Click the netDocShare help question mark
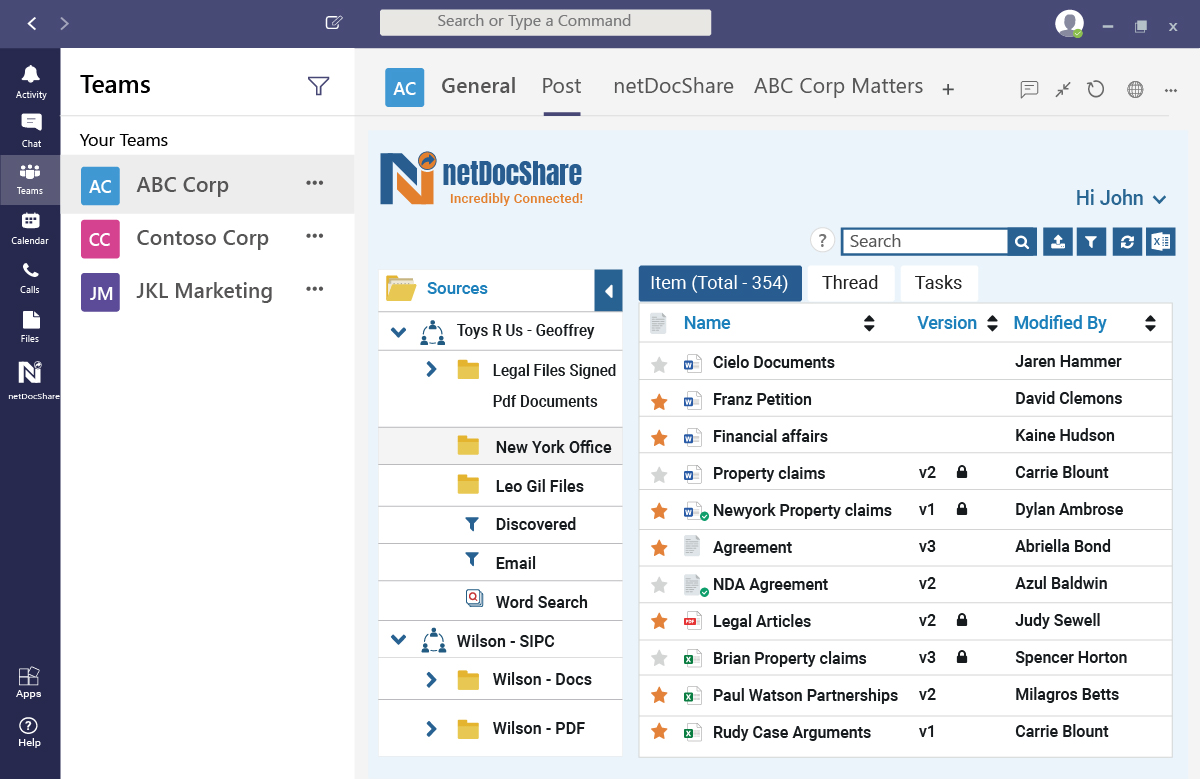This screenshot has height=779, width=1200. coord(822,240)
